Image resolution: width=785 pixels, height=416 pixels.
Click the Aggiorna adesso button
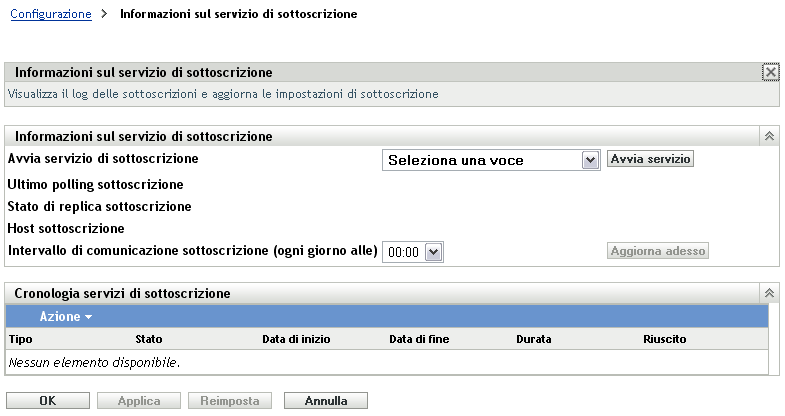658,250
